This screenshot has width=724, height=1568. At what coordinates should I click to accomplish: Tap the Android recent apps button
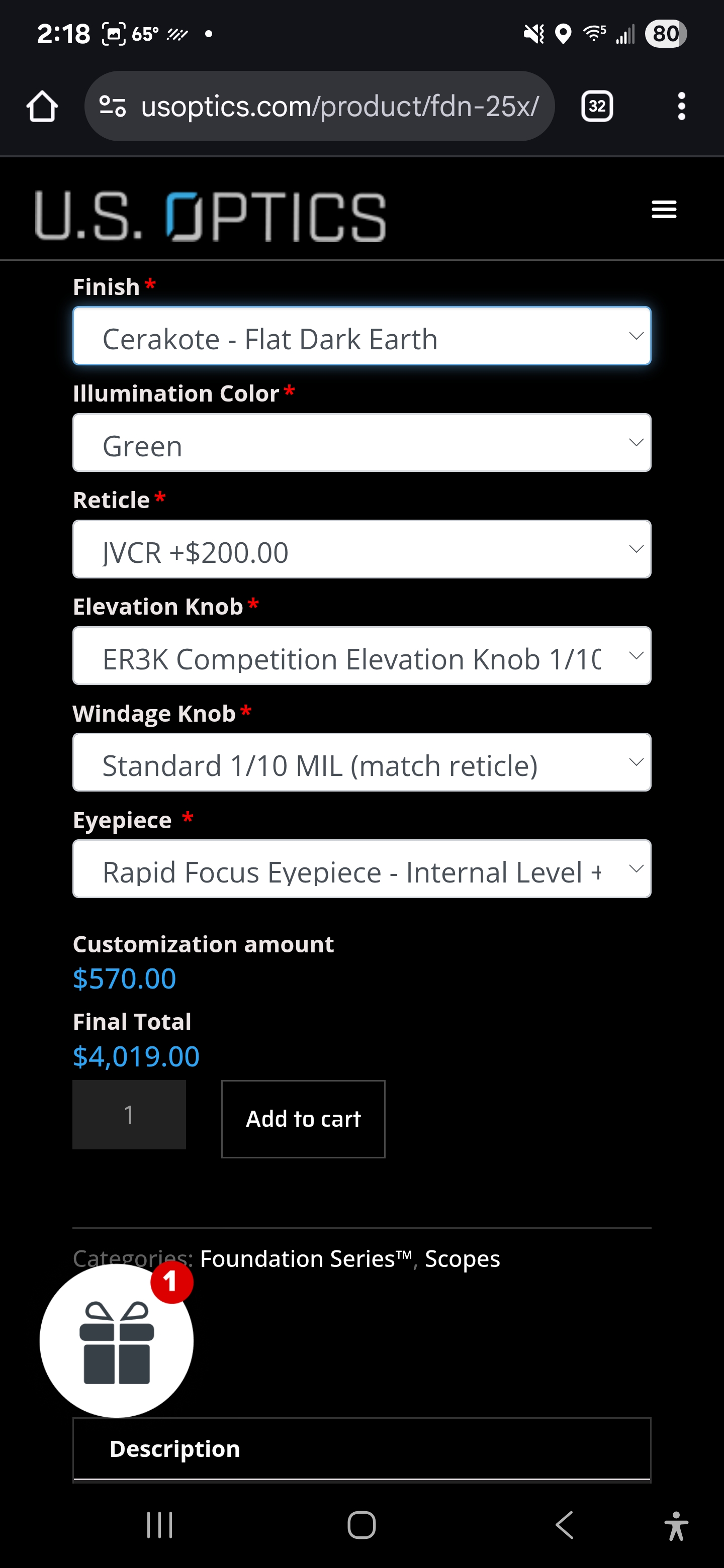[x=159, y=1525]
